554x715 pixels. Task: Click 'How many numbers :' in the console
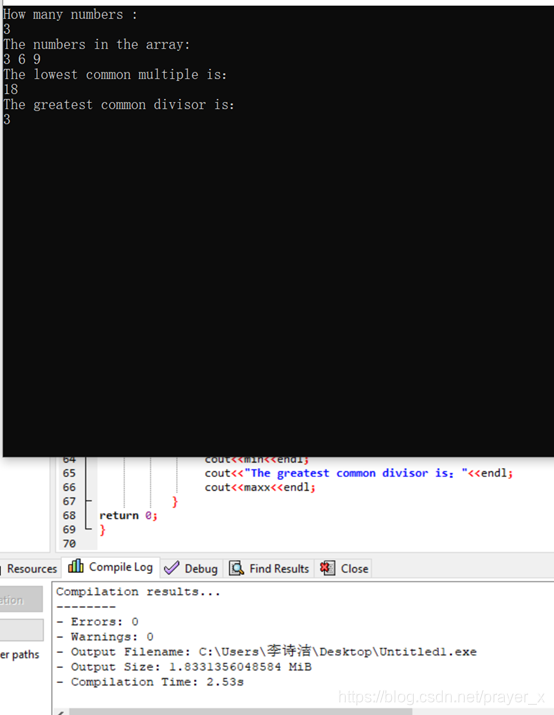click(x=70, y=15)
